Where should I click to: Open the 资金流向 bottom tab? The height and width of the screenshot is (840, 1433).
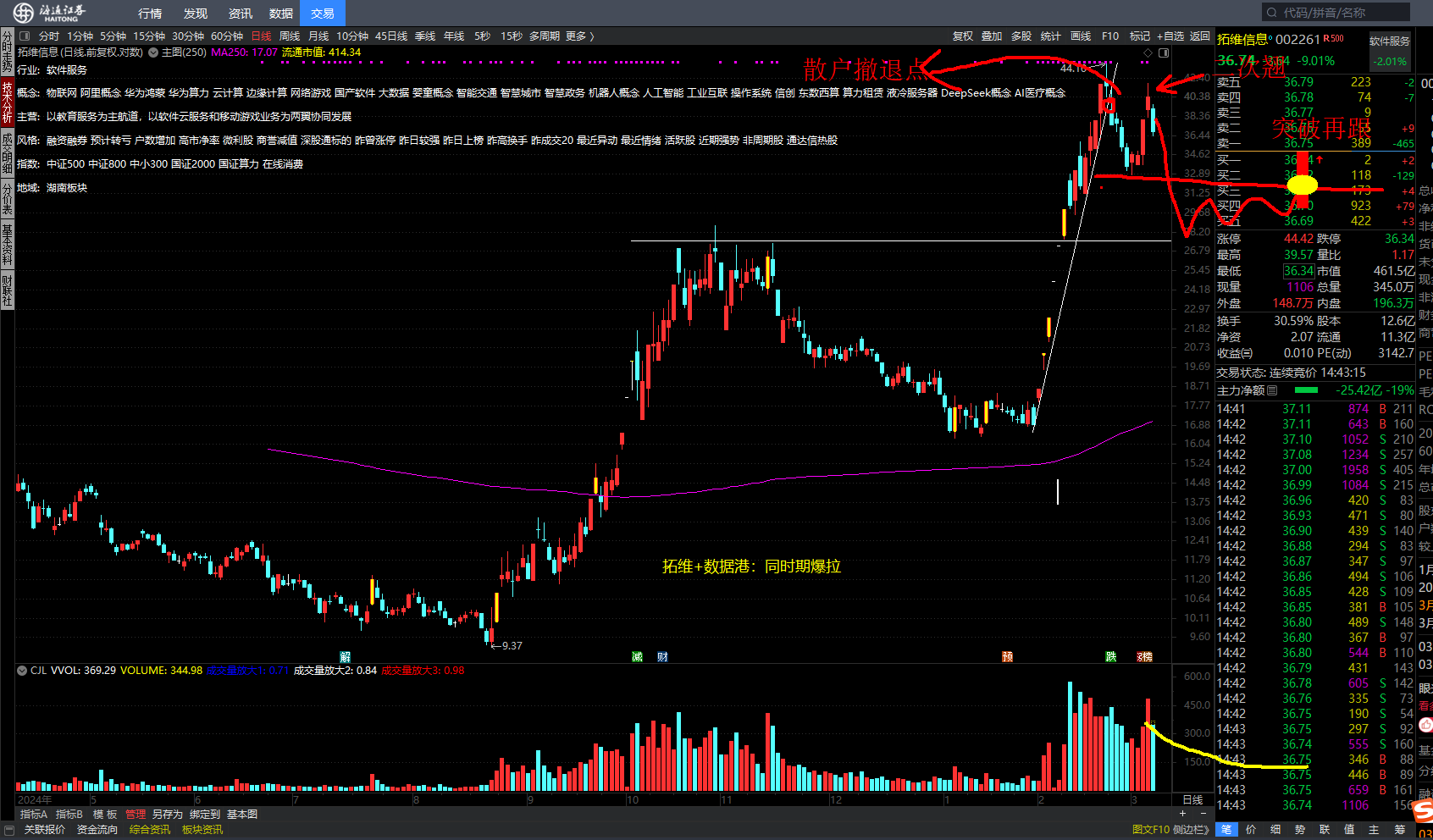tap(97, 830)
